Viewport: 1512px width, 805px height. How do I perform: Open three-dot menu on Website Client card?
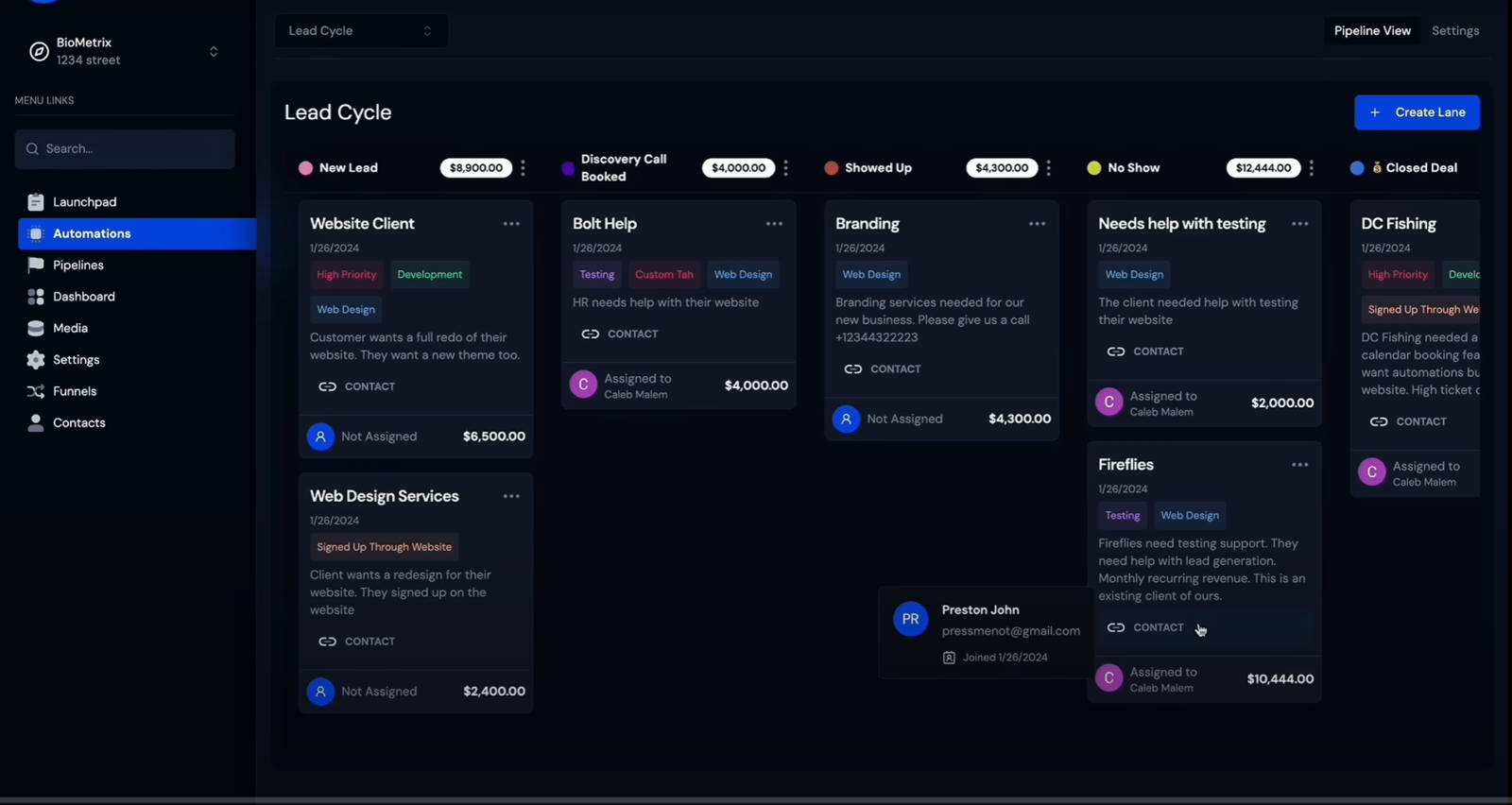pyautogui.click(x=511, y=224)
